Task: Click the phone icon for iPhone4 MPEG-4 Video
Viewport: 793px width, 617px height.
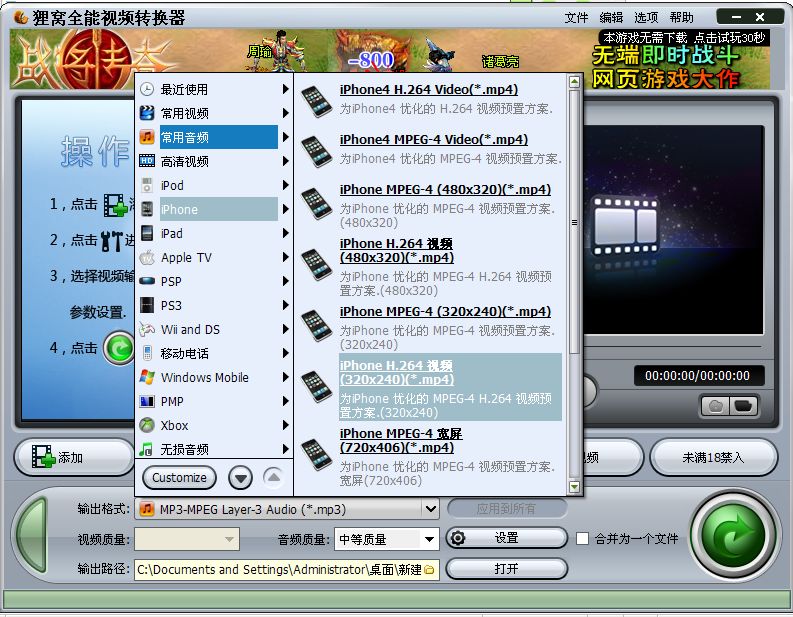Action: pos(316,151)
